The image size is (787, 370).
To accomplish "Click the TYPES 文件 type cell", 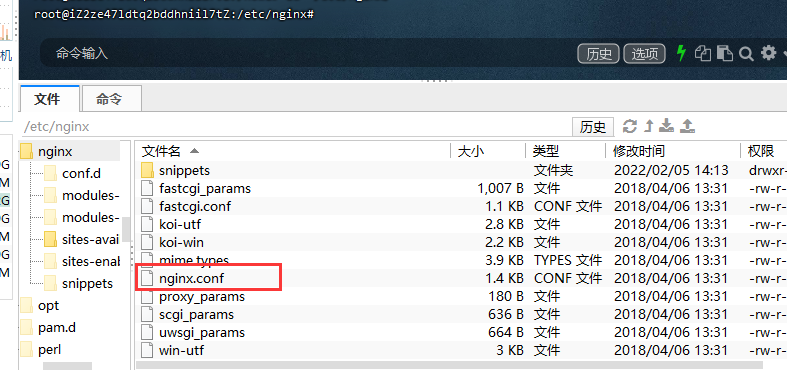I will 568,260.
